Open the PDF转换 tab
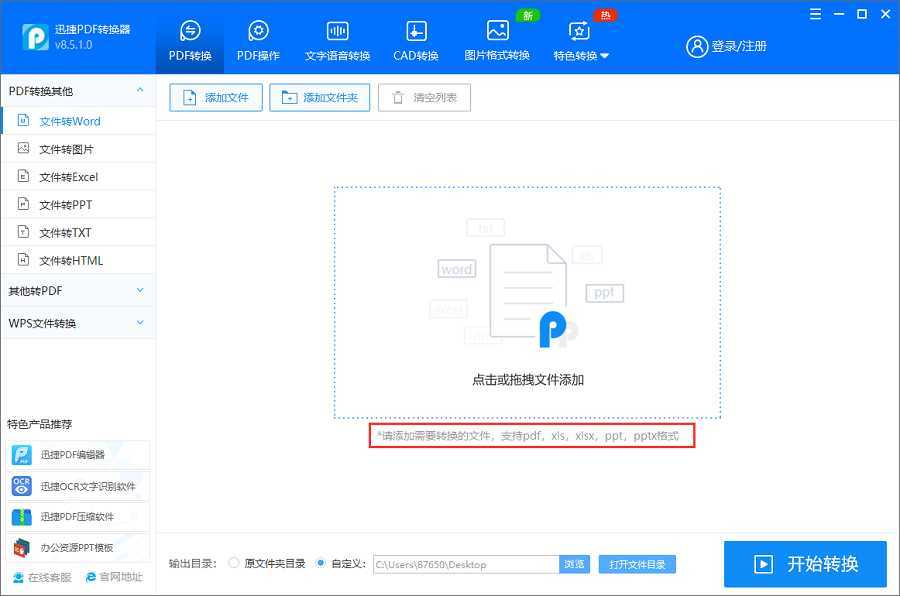 [x=190, y=41]
